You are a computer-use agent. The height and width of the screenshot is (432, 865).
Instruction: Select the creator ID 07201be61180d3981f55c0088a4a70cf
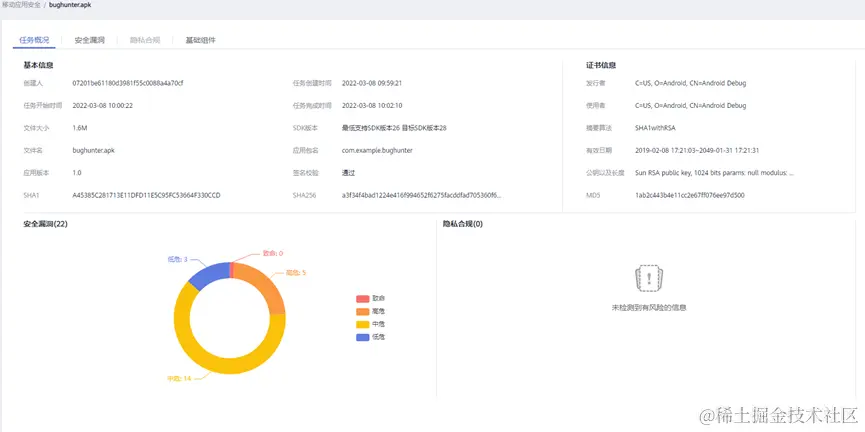point(128,83)
